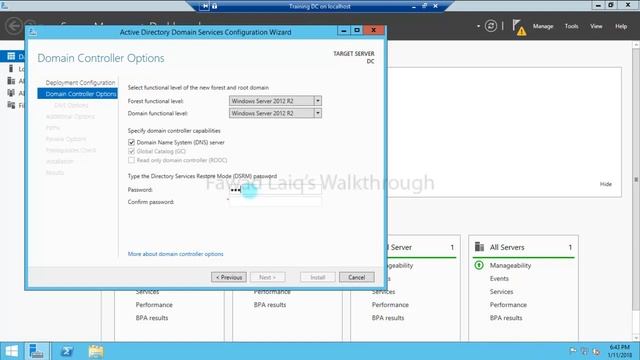Open BPA results under All Servers
Image resolution: width=640 pixels, height=360 pixels.
506,318
